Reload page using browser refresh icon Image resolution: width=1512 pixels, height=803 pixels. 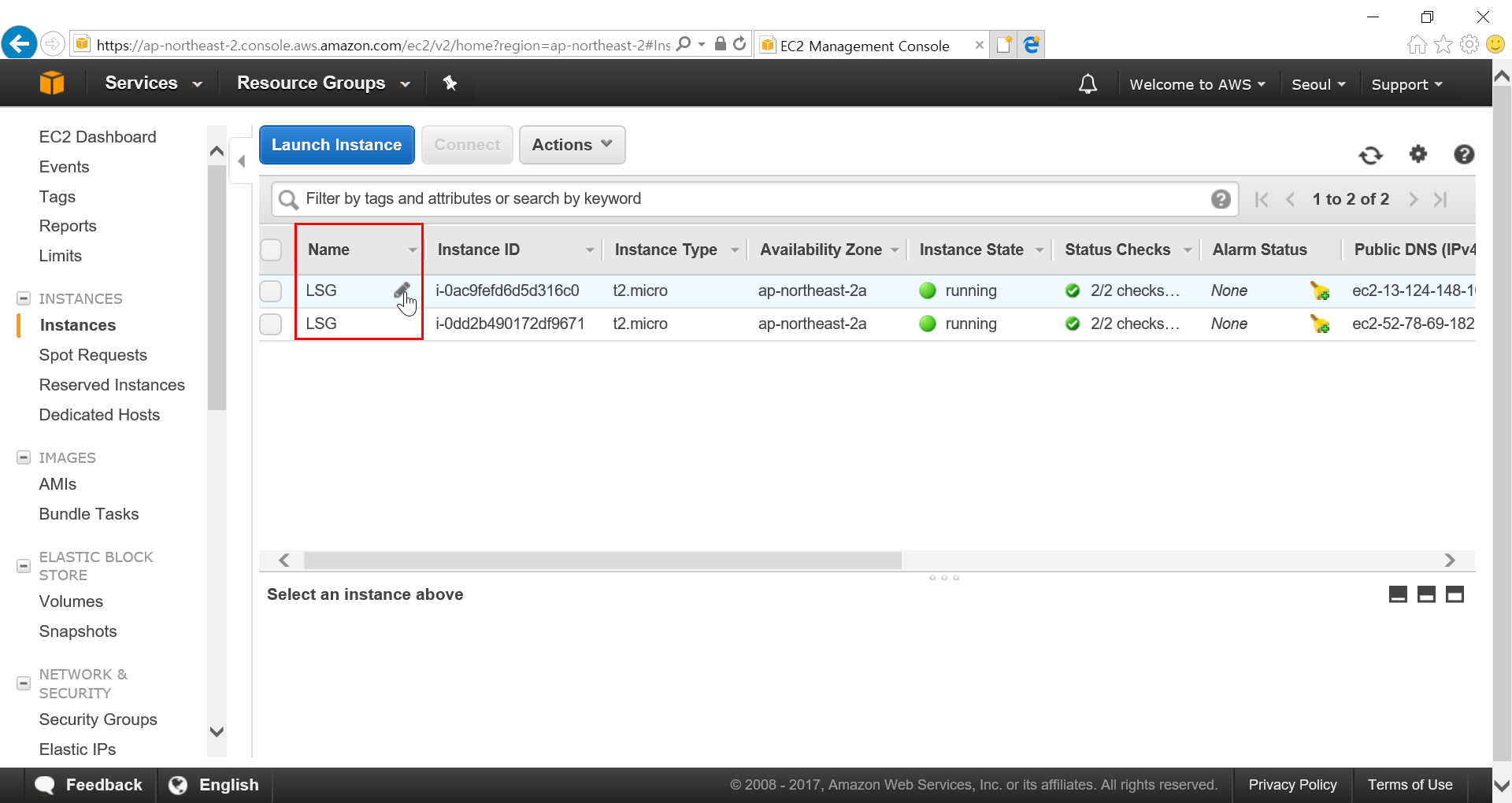739,44
